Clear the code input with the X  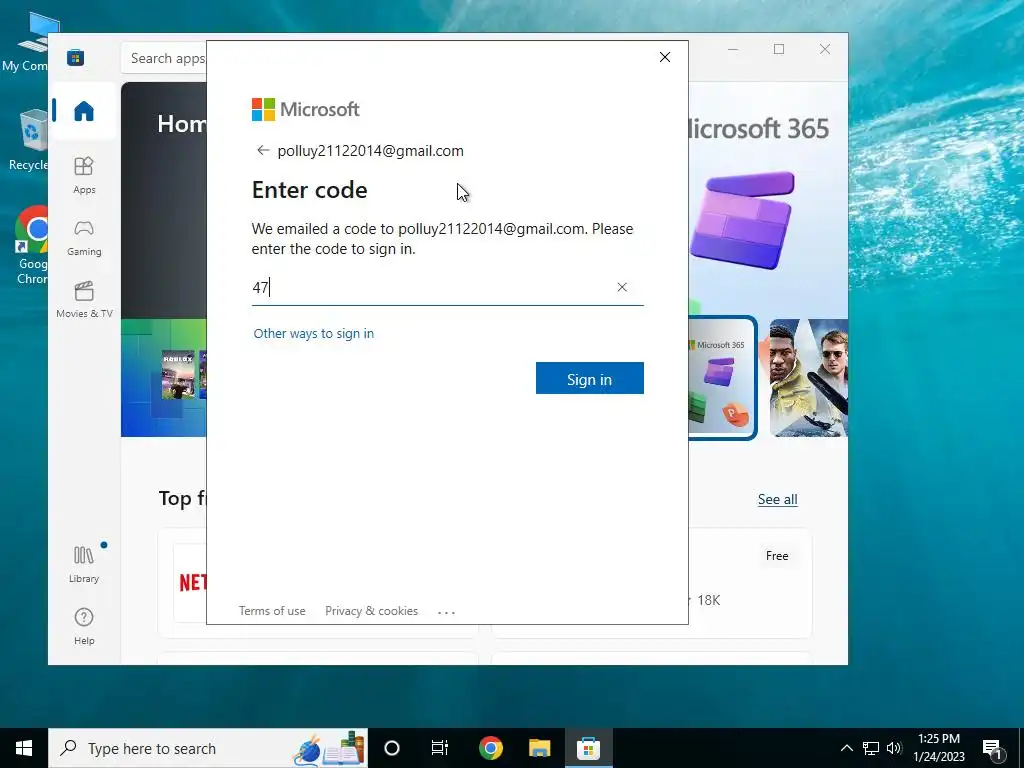pos(622,287)
